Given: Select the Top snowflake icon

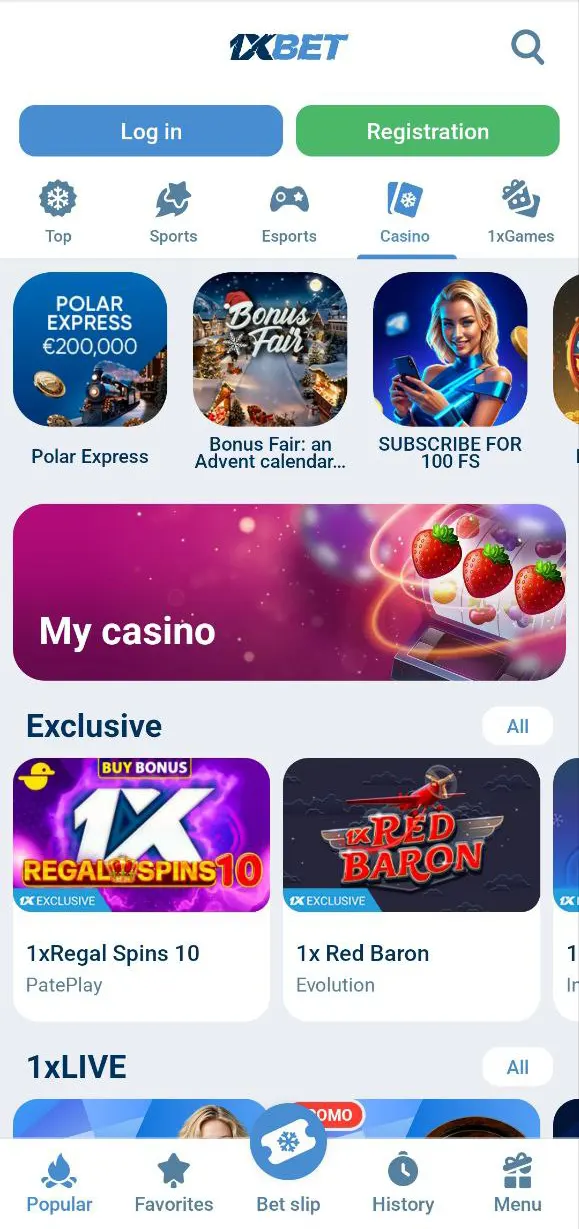Looking at the screenshot, I should point(58,199).
